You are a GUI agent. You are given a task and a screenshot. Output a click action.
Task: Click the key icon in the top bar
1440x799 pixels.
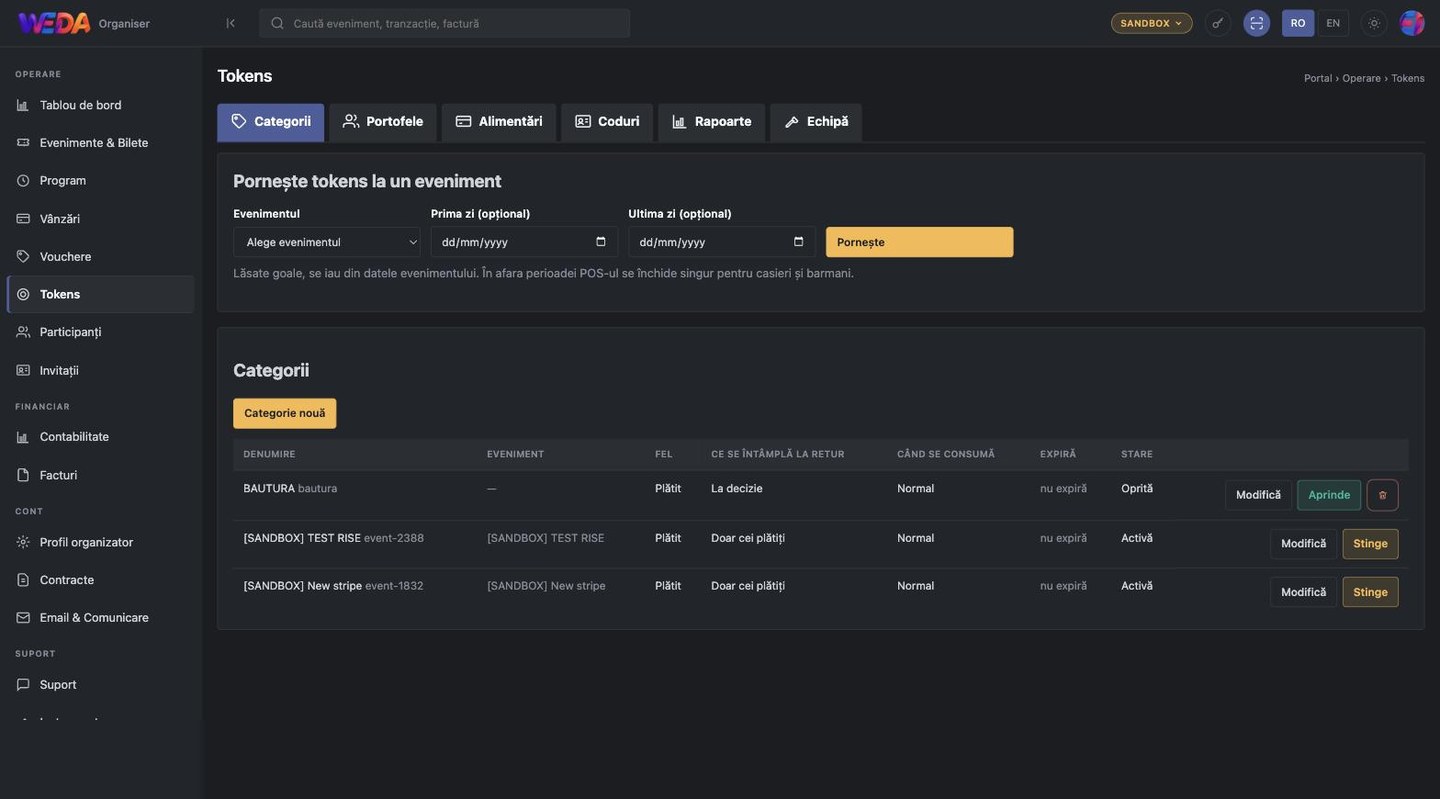[1217, 23]
